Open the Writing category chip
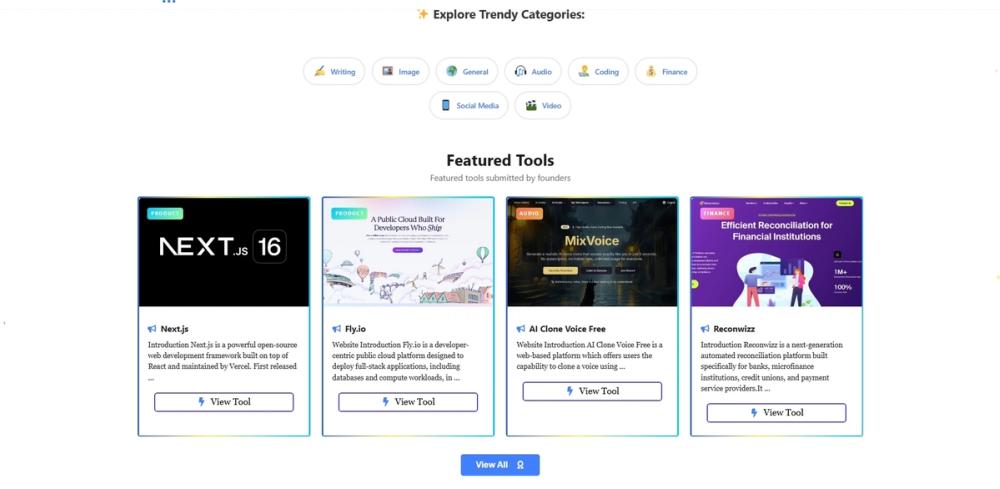This screenshot has width=1000, height=489. [334, 71]
